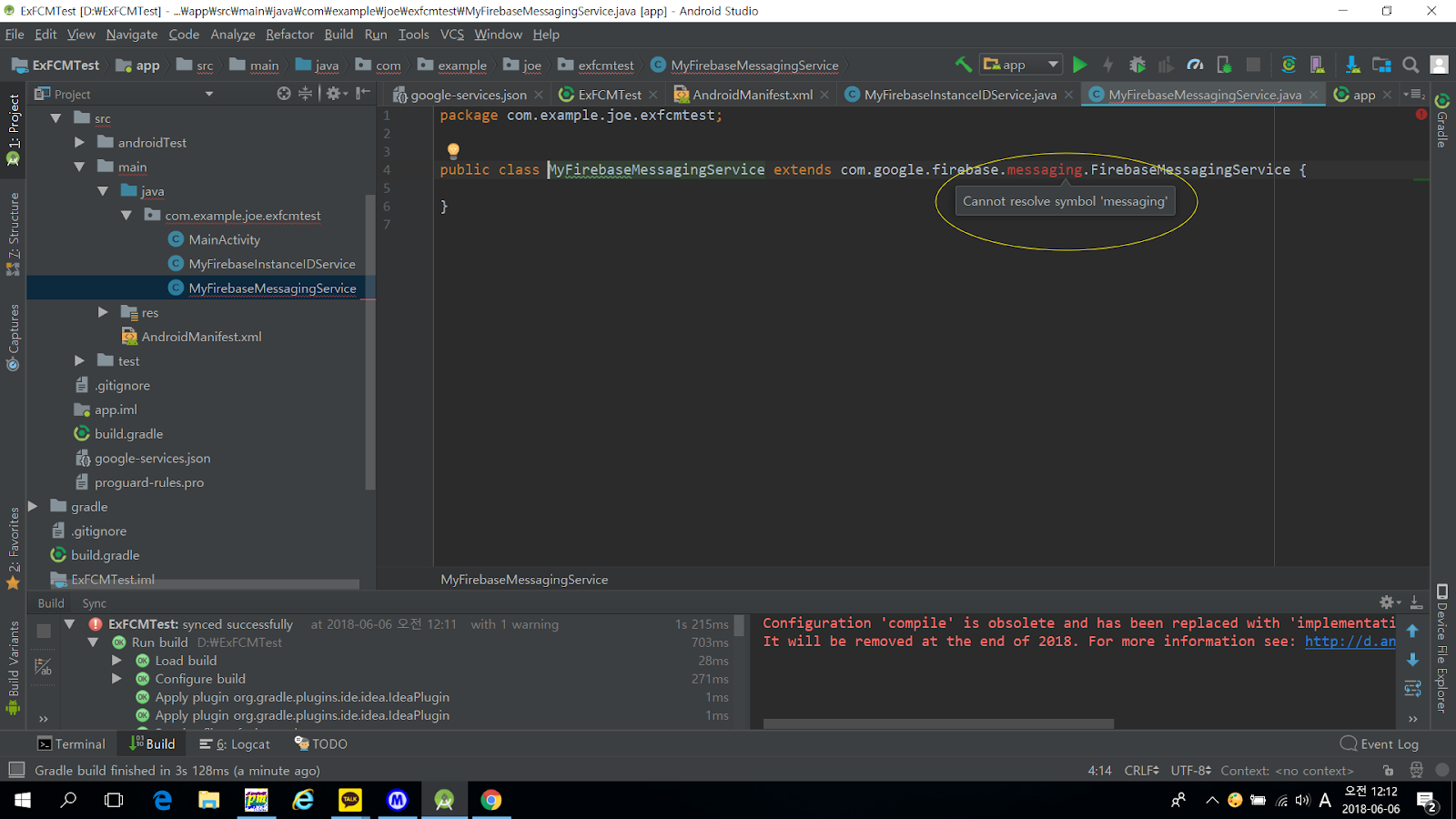Image resolution: width=1456 pixels, height=819 pixels.
Task: Open the SDK Manager download icon
Action: point(1352,65)
